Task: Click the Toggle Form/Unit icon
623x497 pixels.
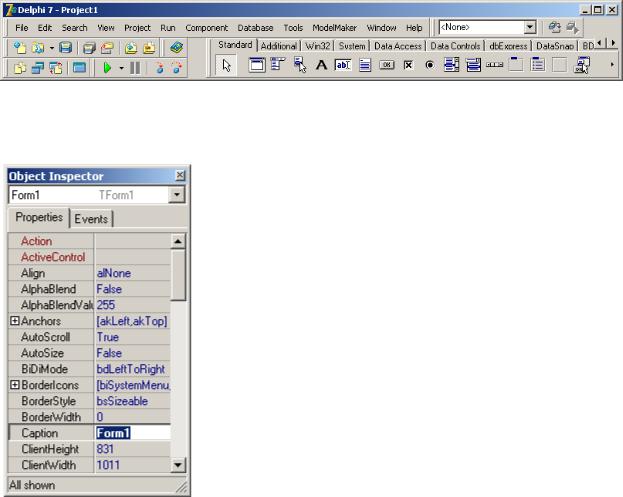Action: (x=56, y=68)
